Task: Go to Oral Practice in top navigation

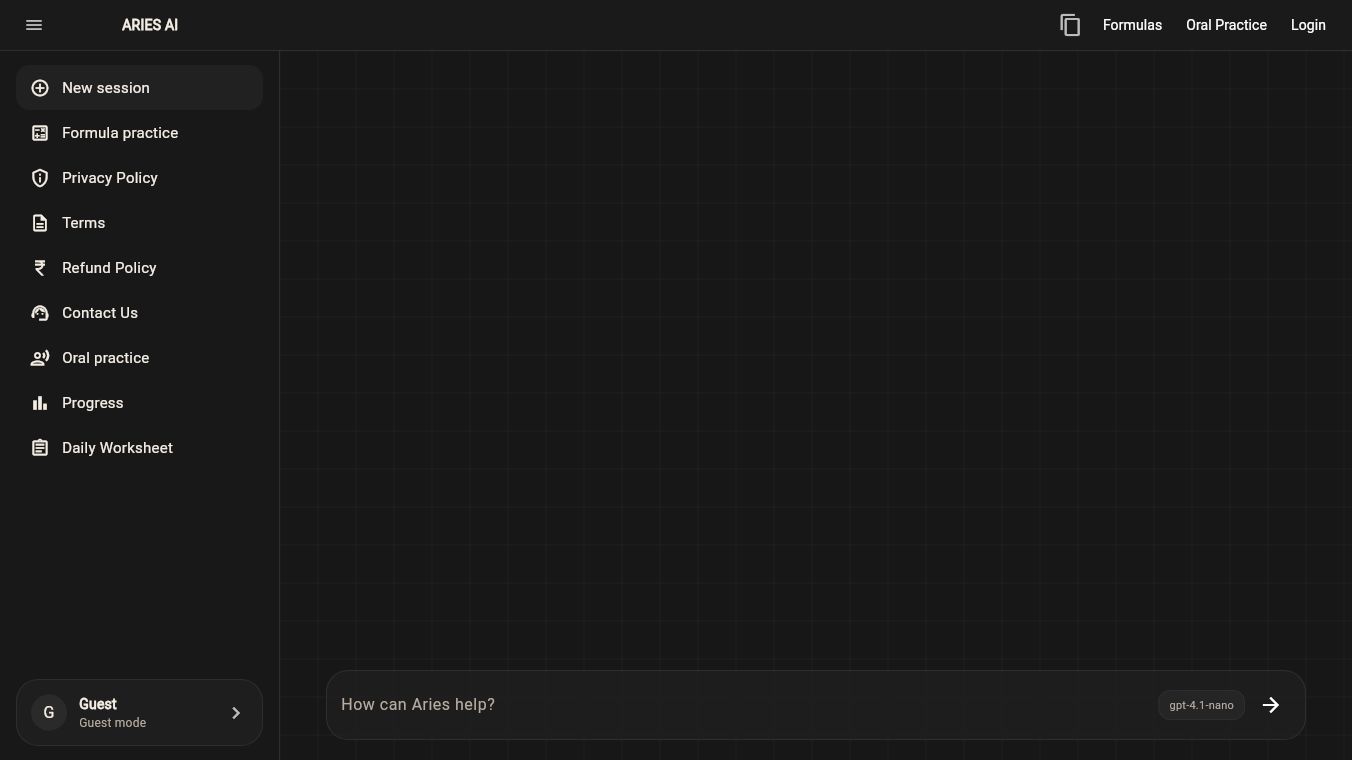Action: [1226, 25]
